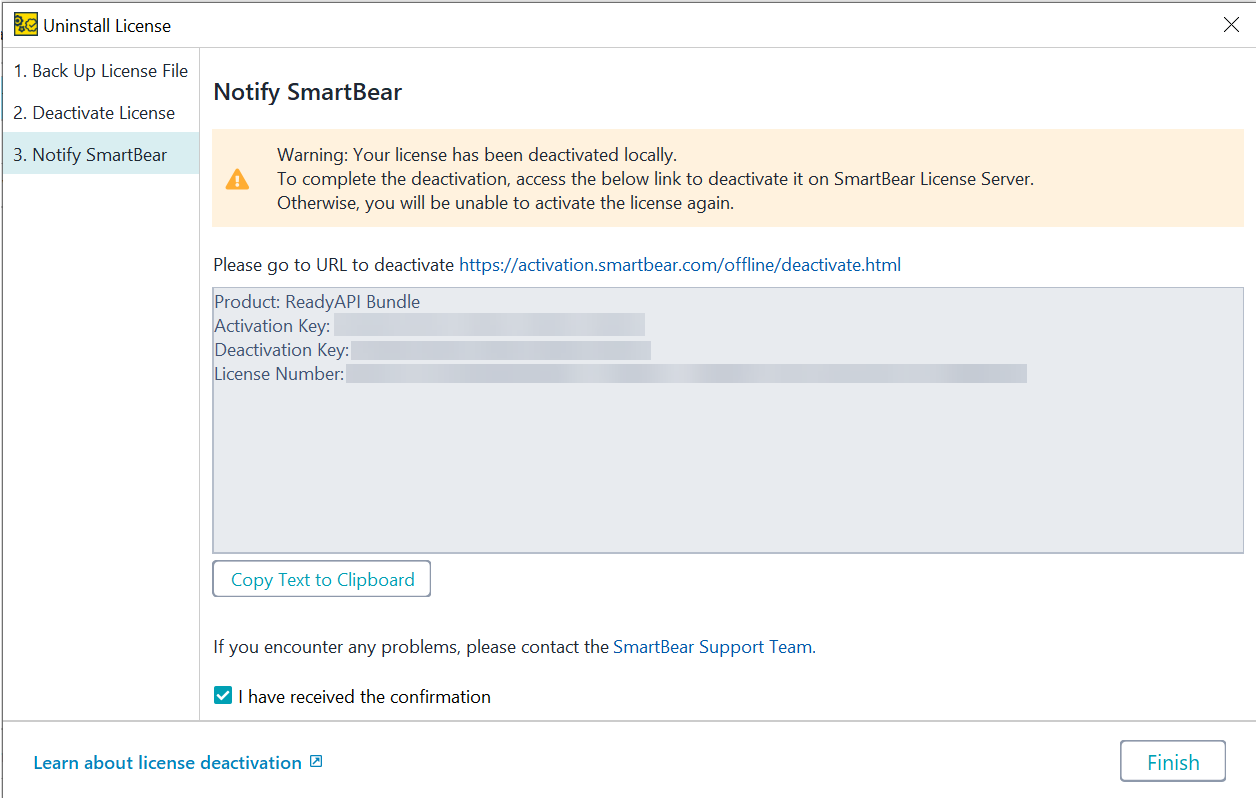Click the external-link icon beside license deactivation link

316,761
